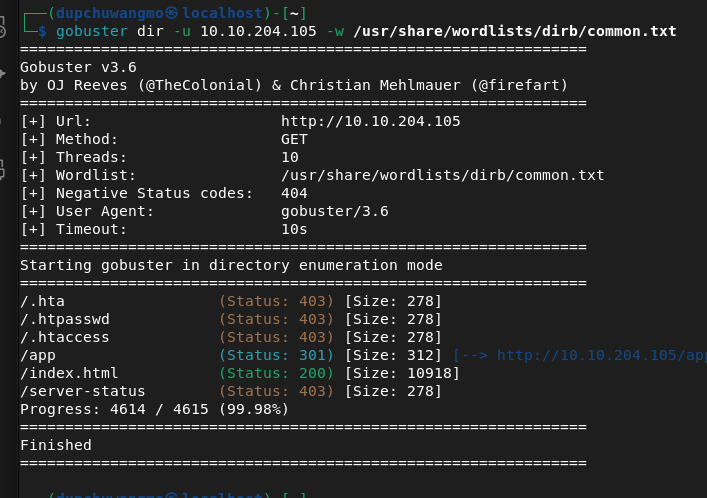The image size is (707, 498).
Task: Click Status 301 on the /app row
Action: [276, 355]
